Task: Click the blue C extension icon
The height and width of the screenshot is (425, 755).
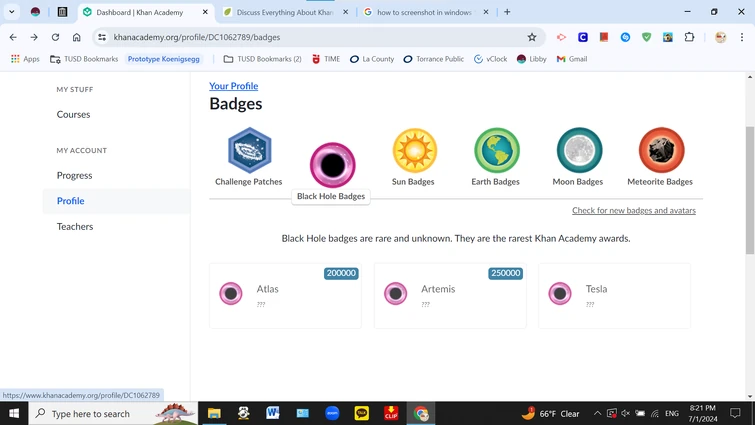Action: (583, 37)
